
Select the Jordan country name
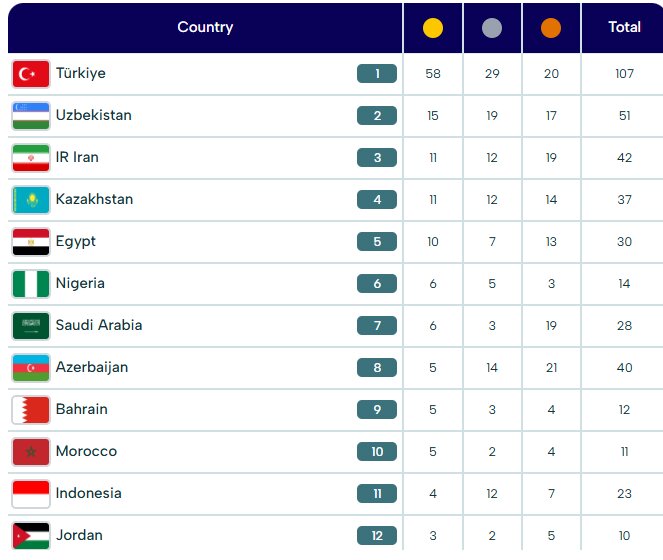click(78, 535)
